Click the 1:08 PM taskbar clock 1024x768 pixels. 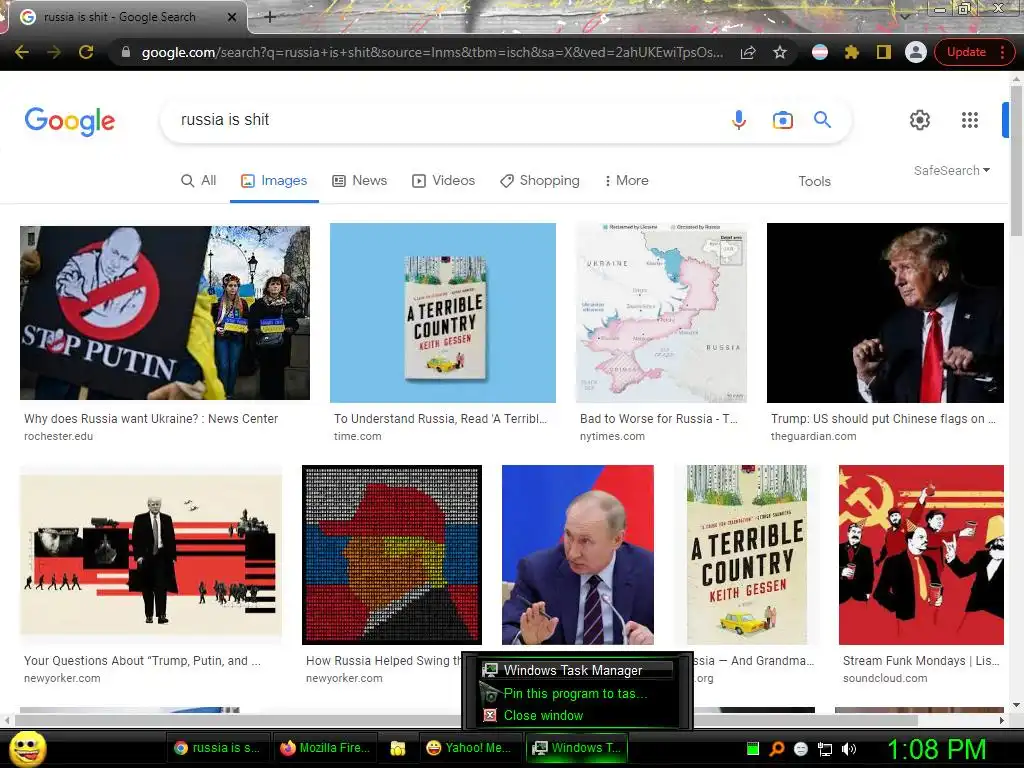[936, 749]
